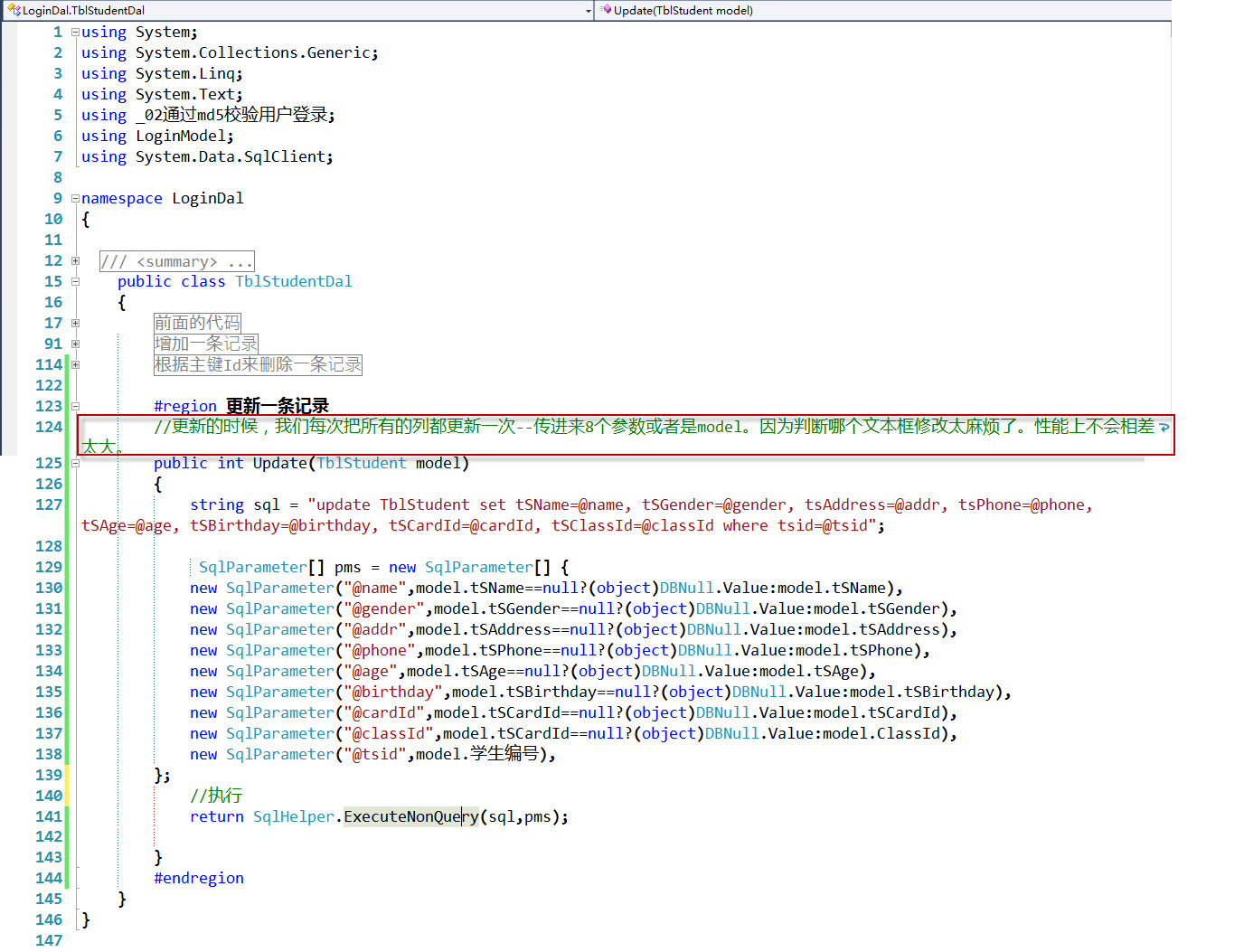Click the method icon beside Update(TblStudent model)
The height and width of the screenshot is (952, 1244).
(x=606, y=11)
